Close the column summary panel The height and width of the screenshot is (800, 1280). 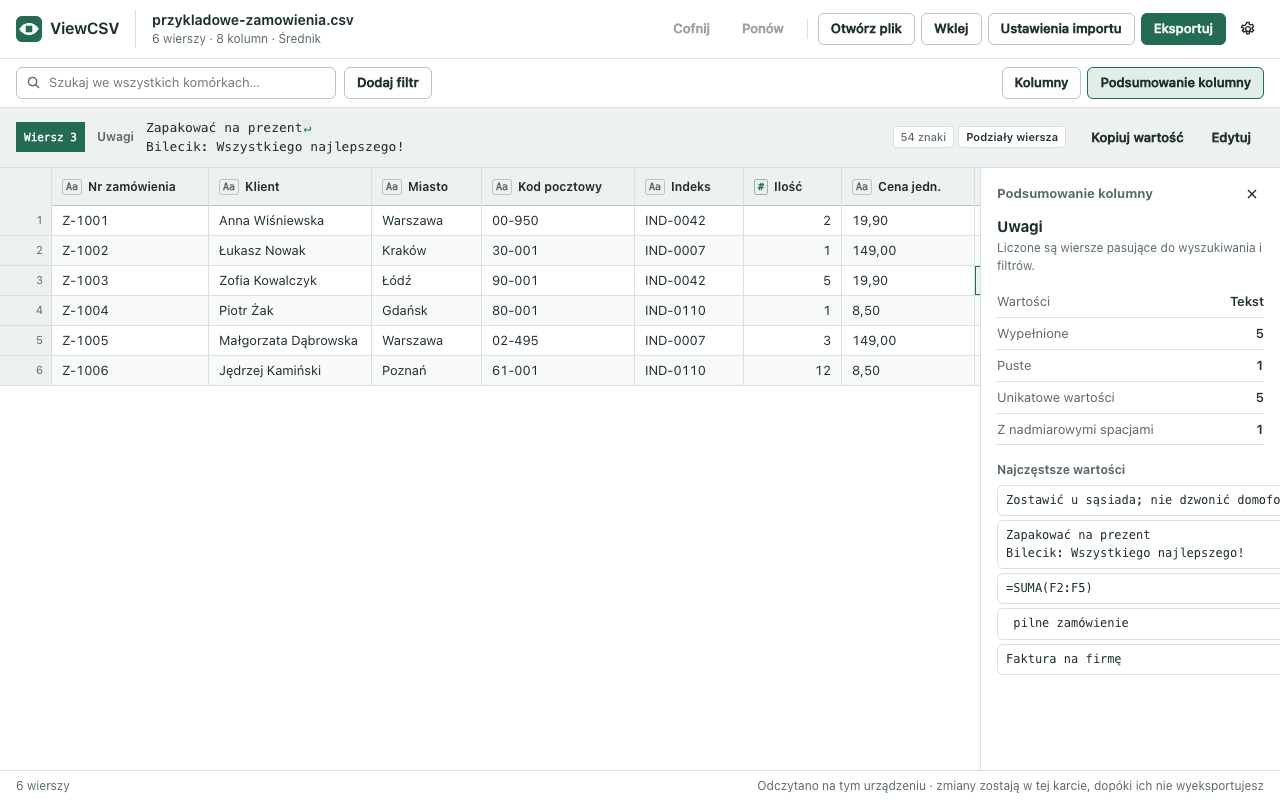pyautogui.click(x=1252, y=194)
